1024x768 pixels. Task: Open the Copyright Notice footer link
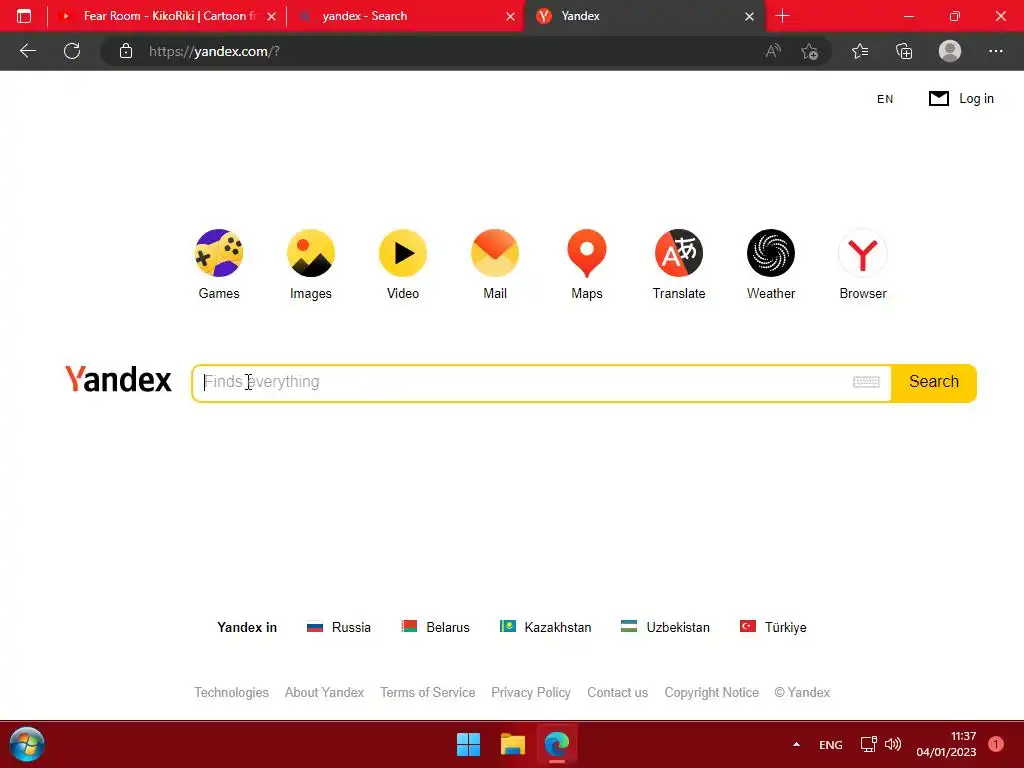pos(711,692)
